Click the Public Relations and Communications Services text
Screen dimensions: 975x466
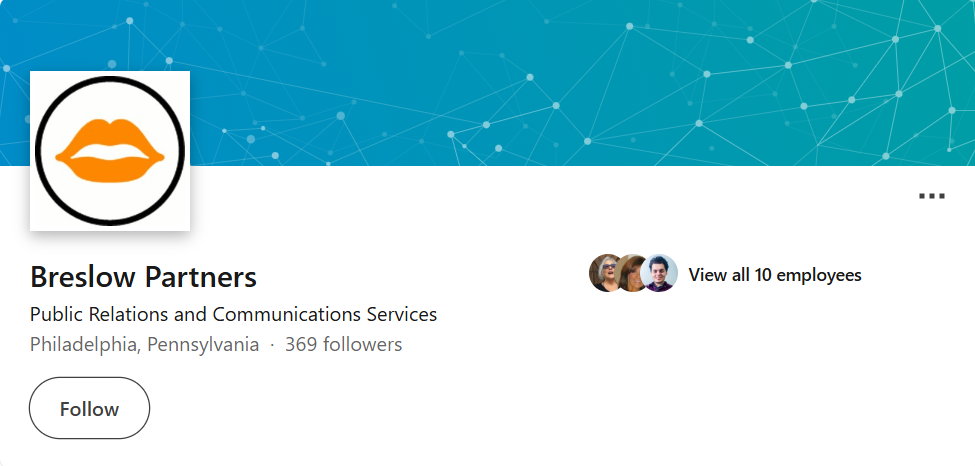[x=233, y=314]
